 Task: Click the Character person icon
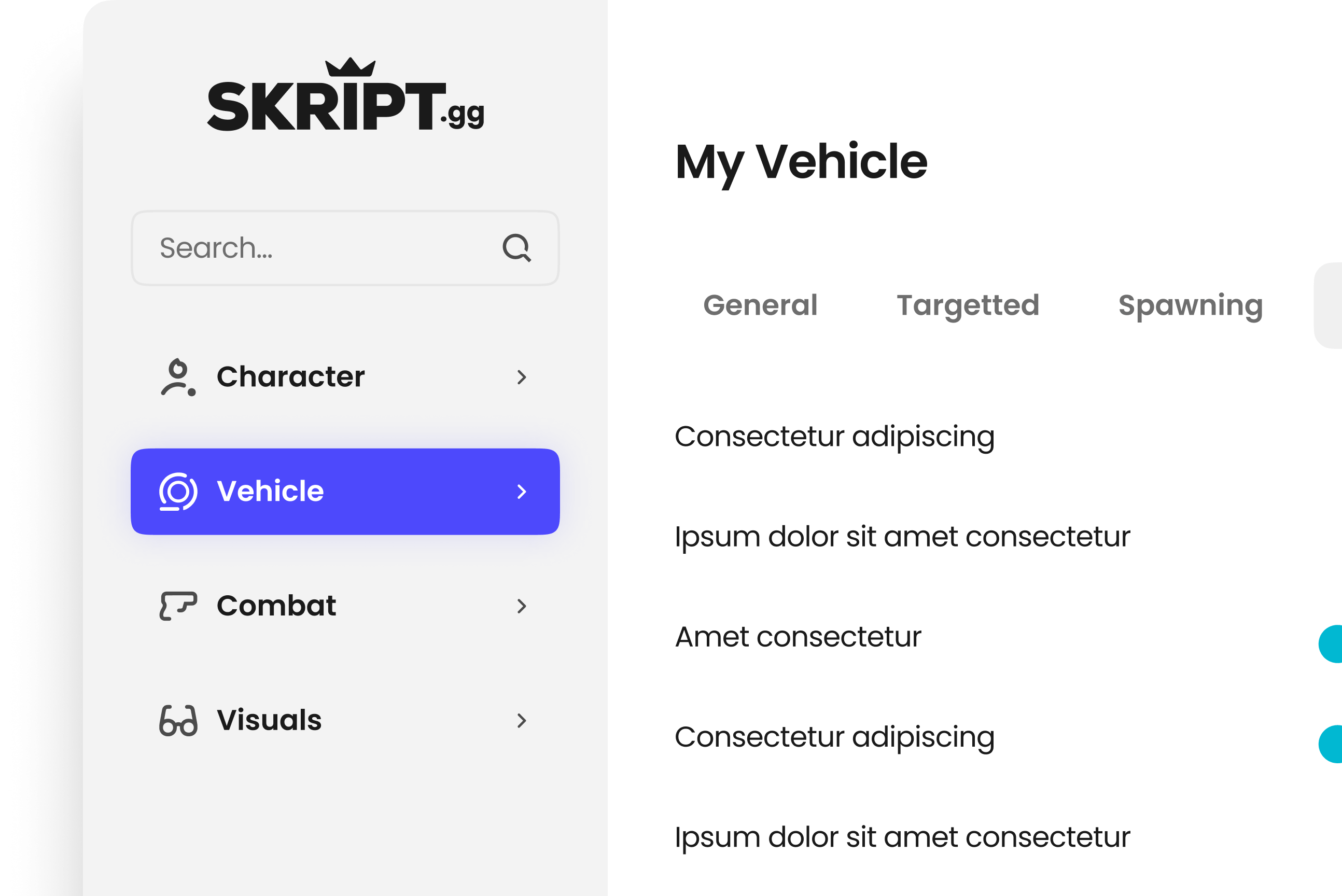[x=178, y=377]
